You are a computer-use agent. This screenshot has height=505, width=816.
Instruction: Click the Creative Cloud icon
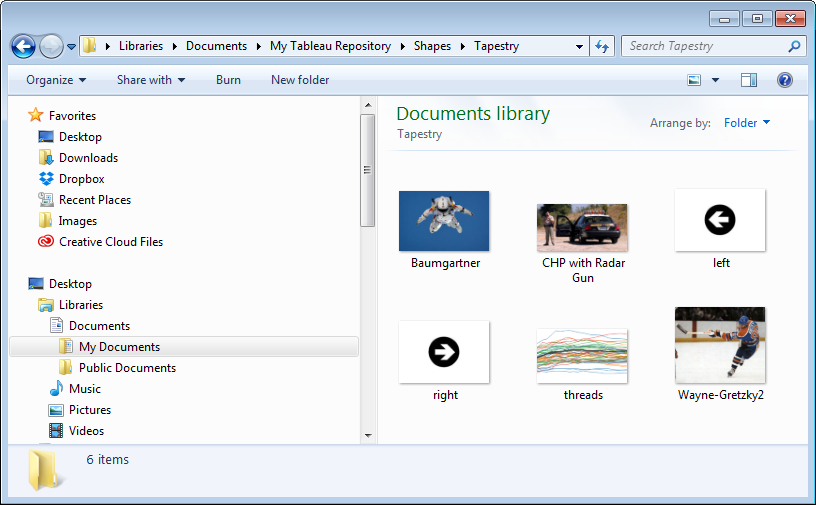(x=46, y=241)
